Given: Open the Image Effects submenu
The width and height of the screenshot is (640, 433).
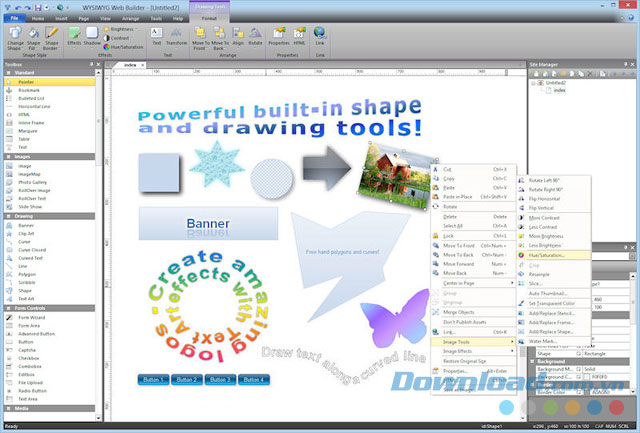Looking at the screenshot, I should [x=473, y=351].
